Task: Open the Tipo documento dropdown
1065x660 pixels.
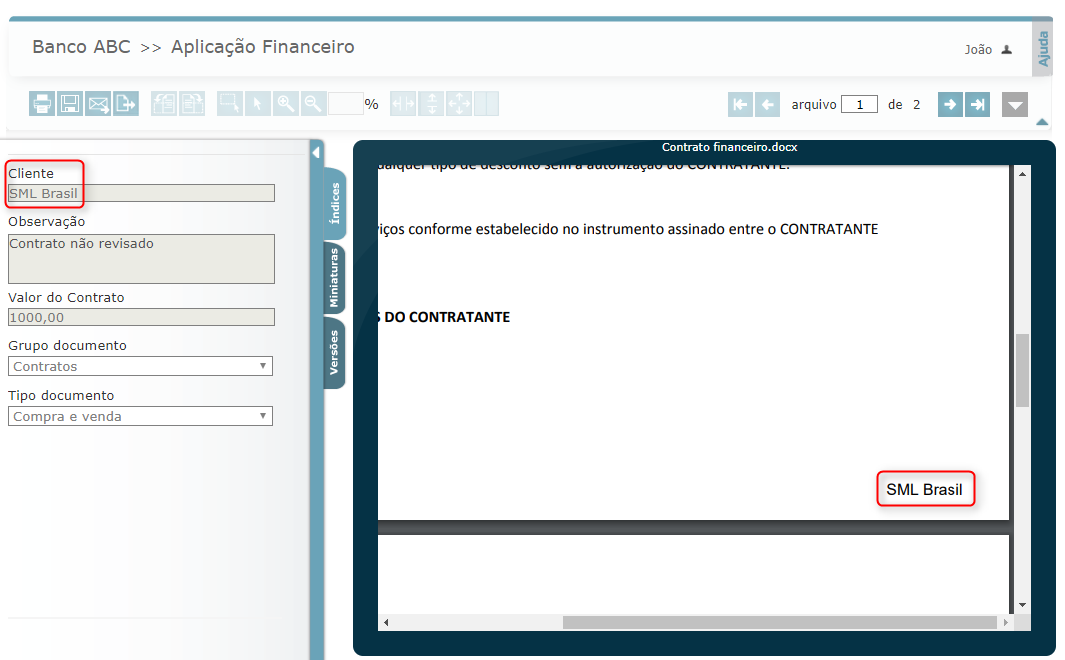Action: click(140, 416)
